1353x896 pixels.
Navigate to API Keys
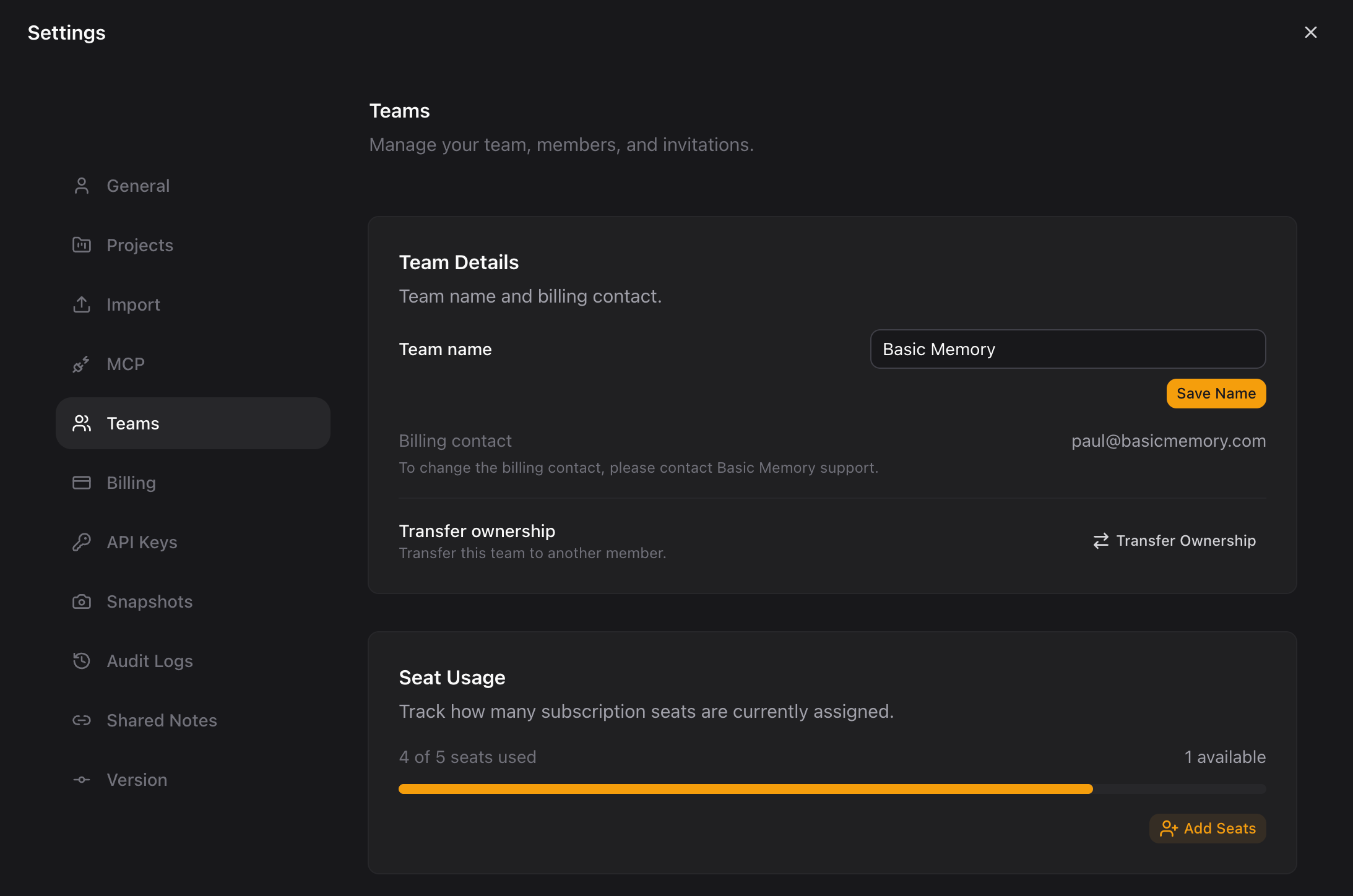pyautogui.click(x=193, y=542)
